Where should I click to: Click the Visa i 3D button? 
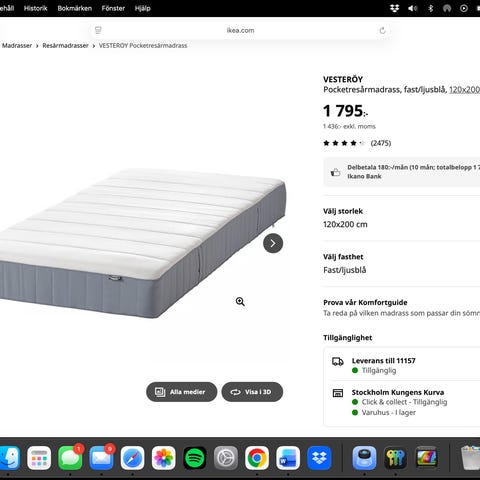click(252, 392)
